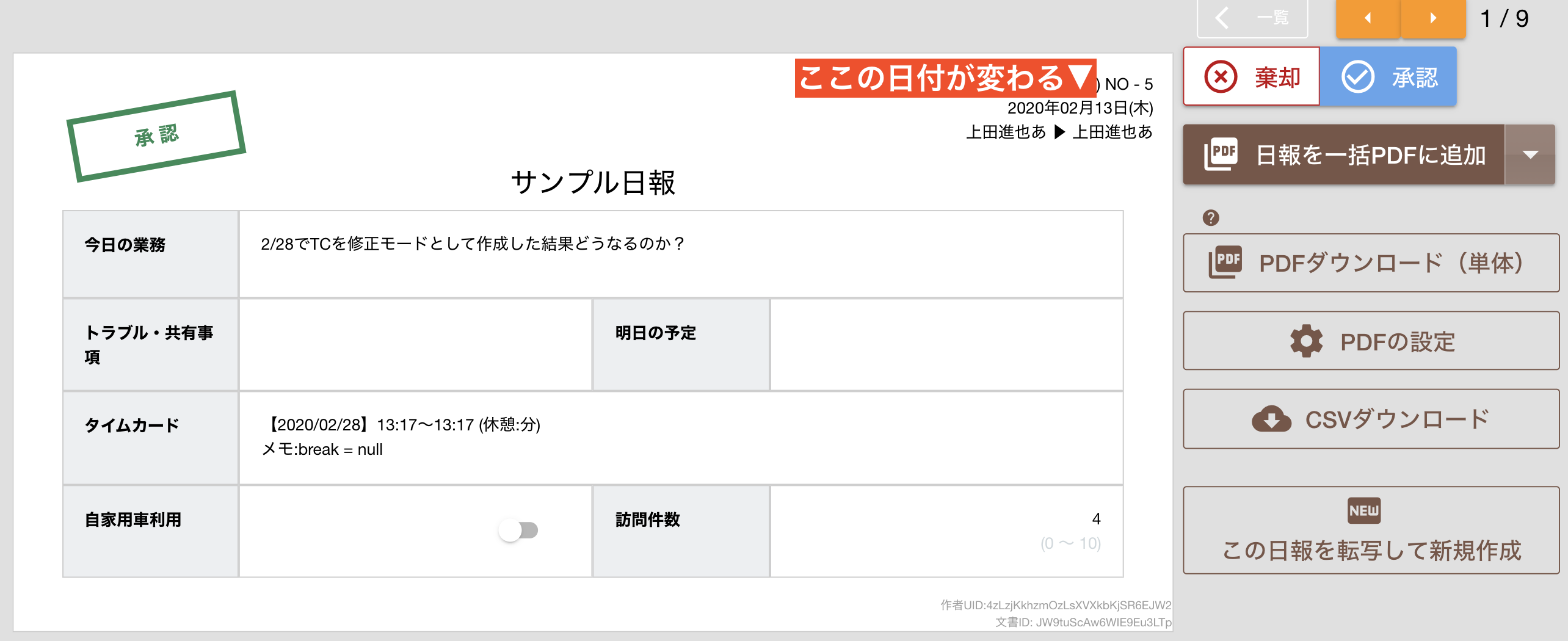
Task: Click the circled checkmark icon on 承認
Action: [1357, 77]
